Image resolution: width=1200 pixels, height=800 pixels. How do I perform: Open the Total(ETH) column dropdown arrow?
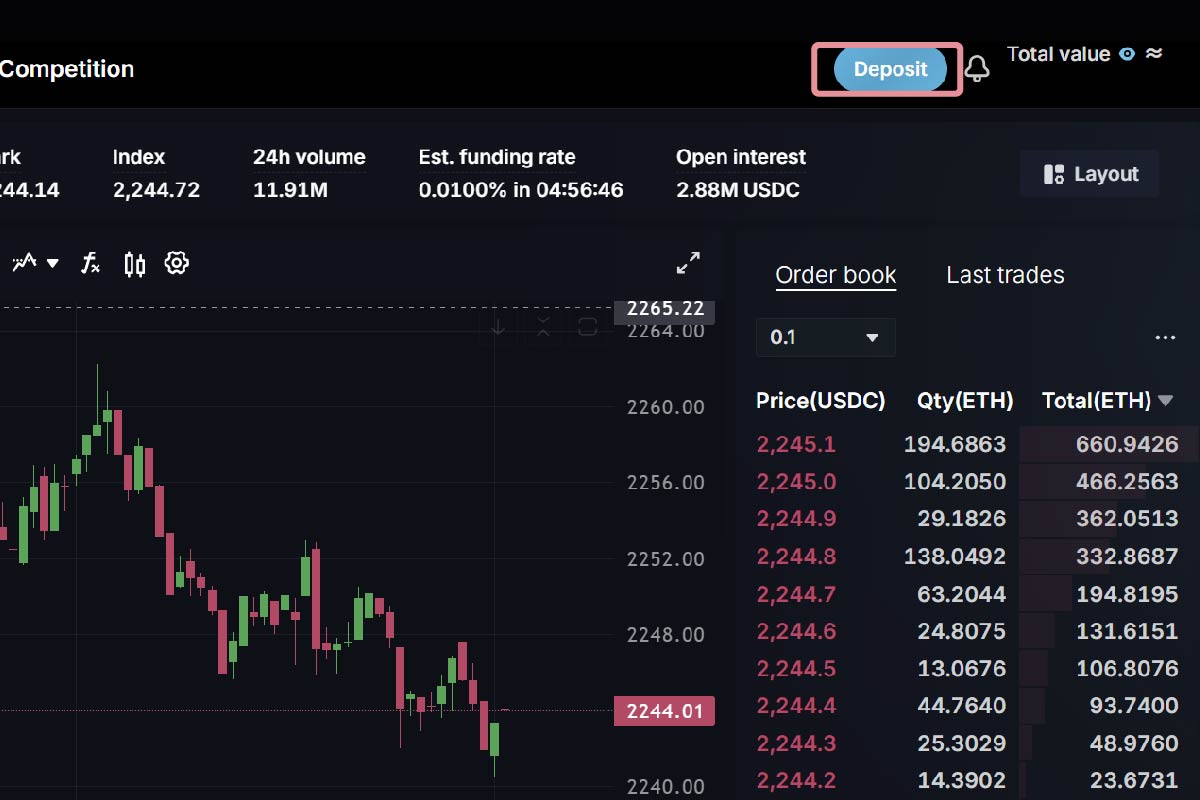click(x=1165, y=401)
